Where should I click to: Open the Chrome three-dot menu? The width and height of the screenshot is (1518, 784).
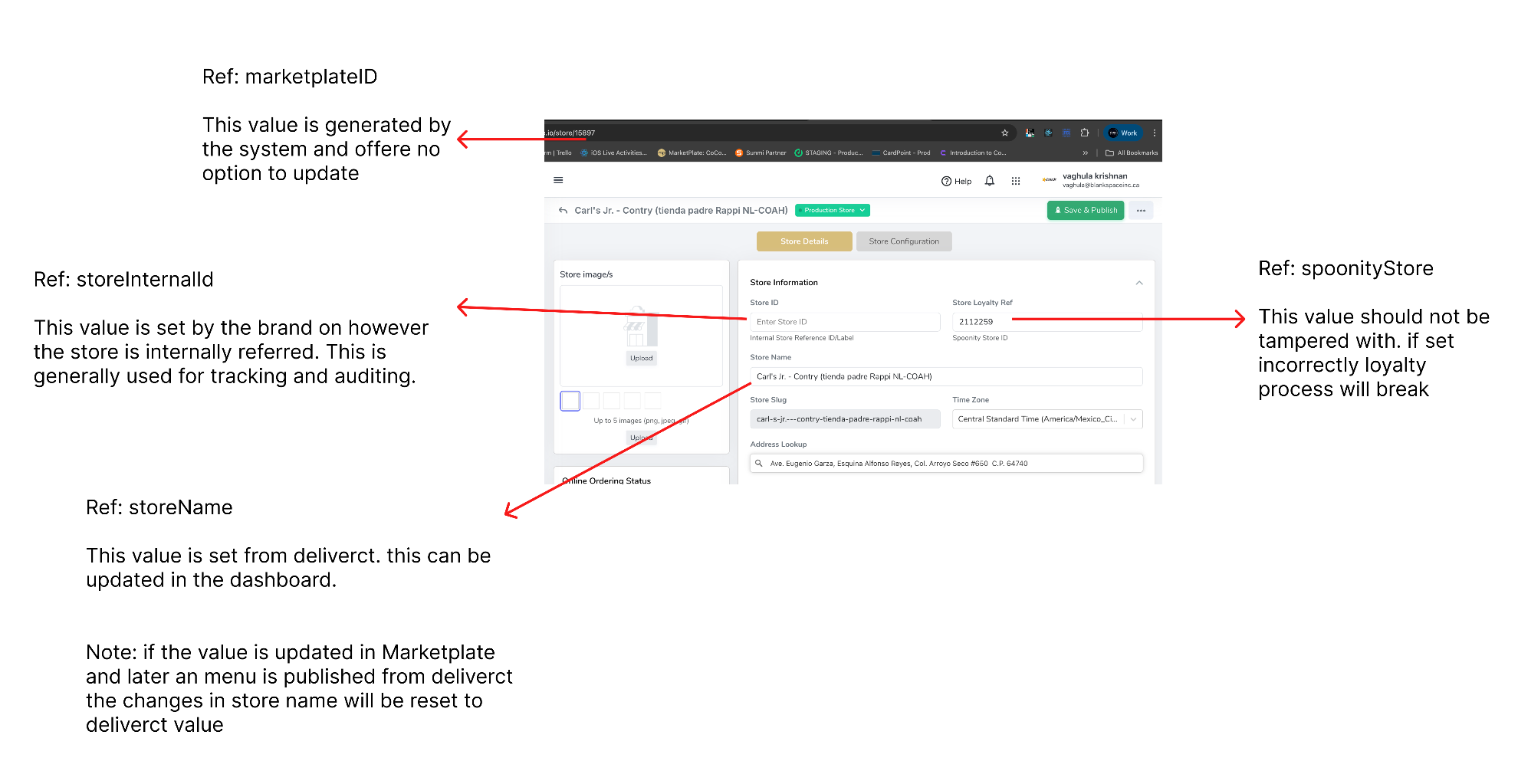coord(1154,133)
